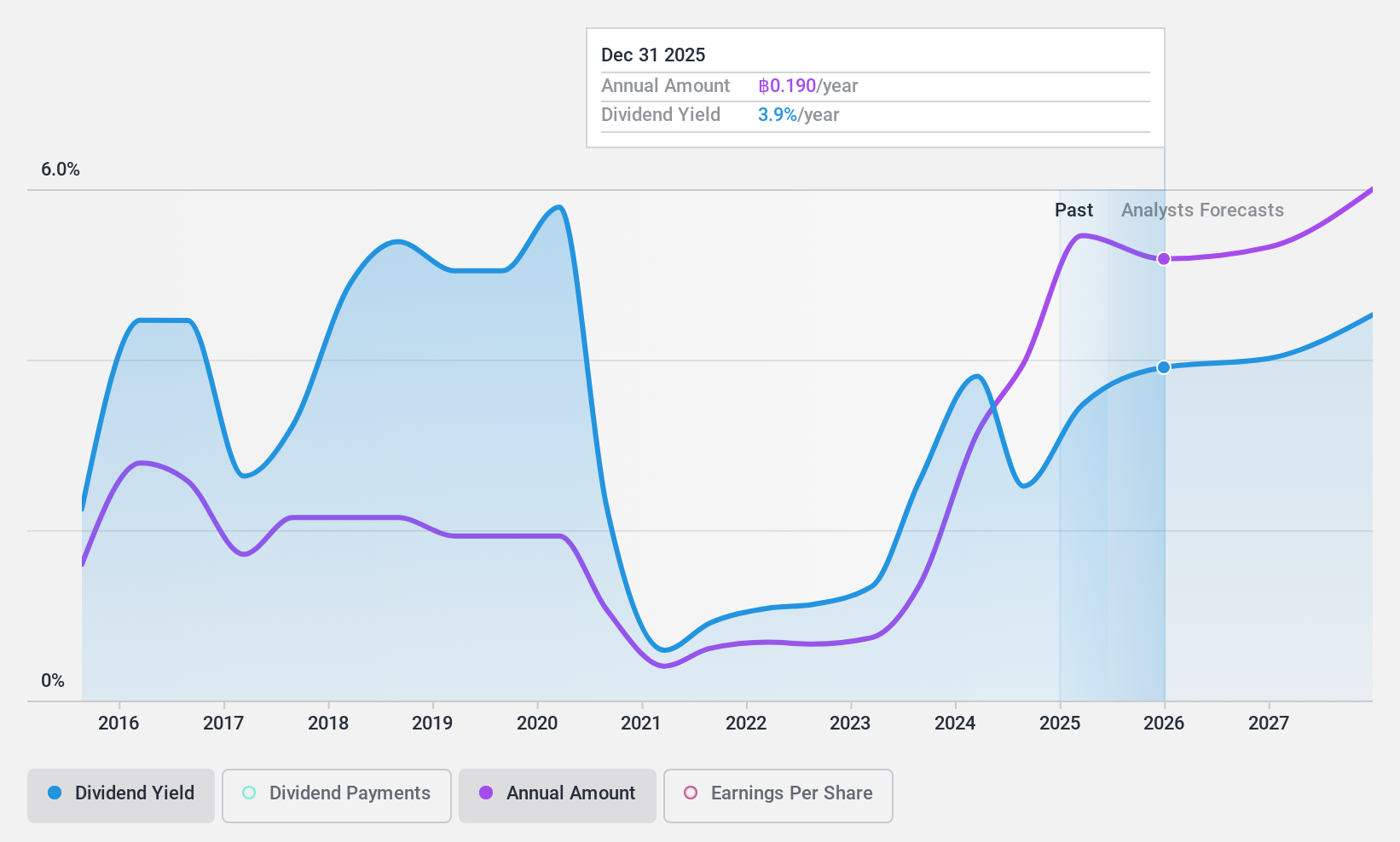Click the Annual Amount tooltip row label
The image size is (1400, 842).
(x=665, y=86)
